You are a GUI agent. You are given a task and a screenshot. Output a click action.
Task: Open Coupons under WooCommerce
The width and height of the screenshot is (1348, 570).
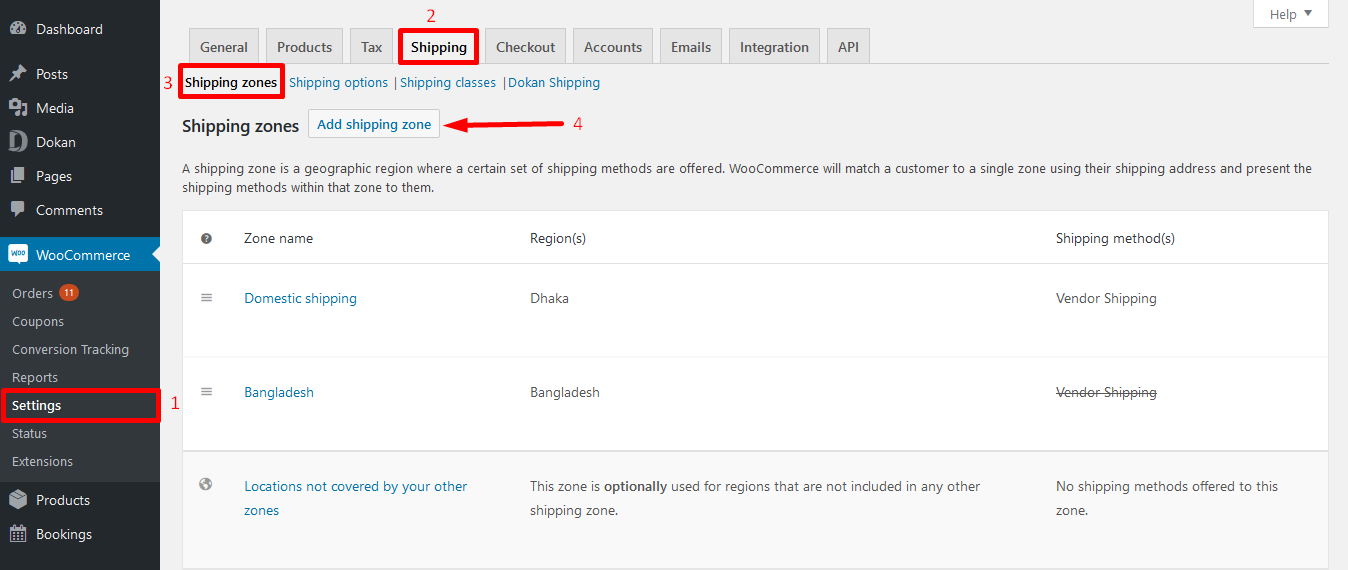pyautogui.click(x=38, y=321)
